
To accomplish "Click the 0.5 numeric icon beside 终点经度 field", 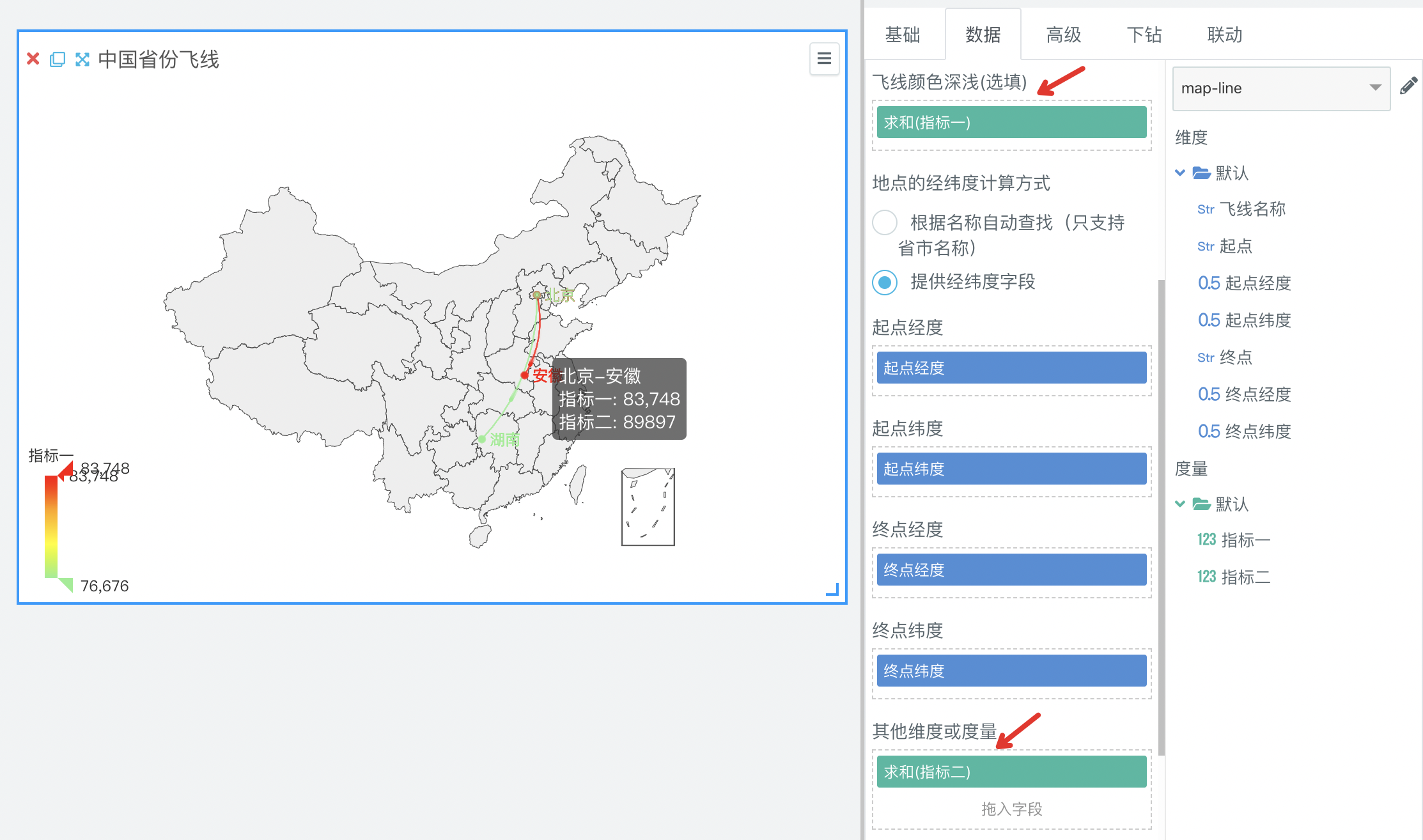I will (1209, 394).
